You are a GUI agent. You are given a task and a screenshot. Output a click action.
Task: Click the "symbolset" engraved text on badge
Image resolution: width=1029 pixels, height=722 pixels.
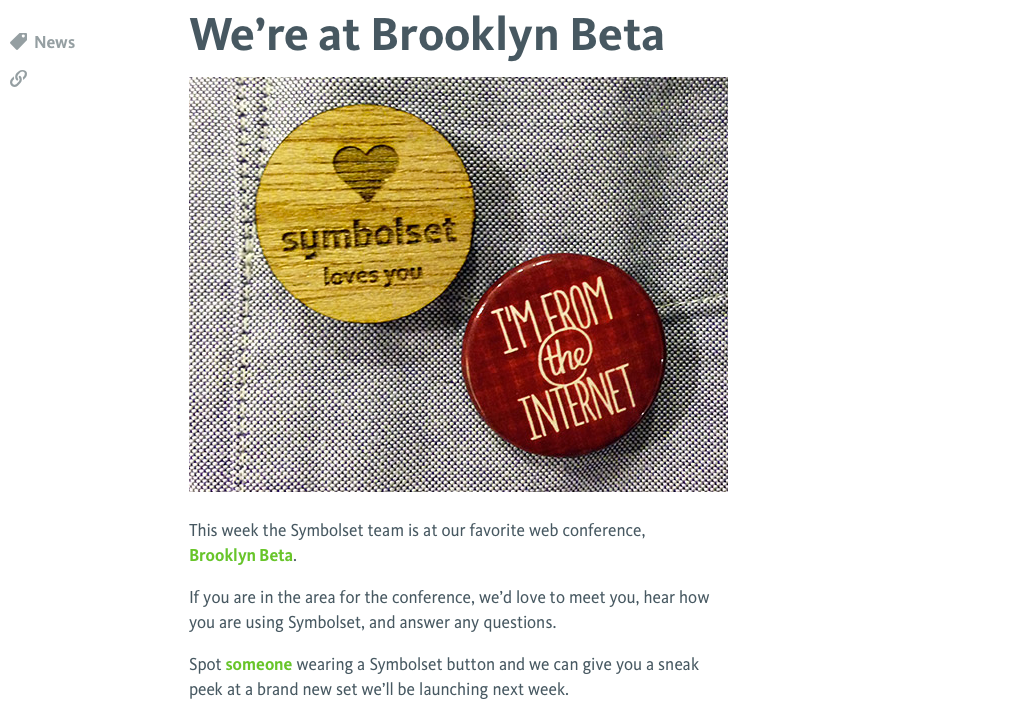coord(367,237)
